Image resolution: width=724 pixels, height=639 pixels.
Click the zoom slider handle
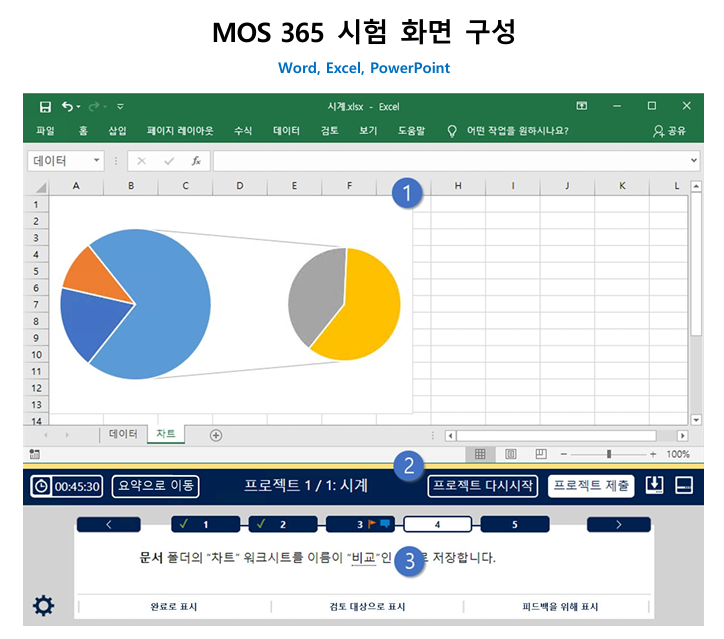pyautogui.click(x=609, y=454)
